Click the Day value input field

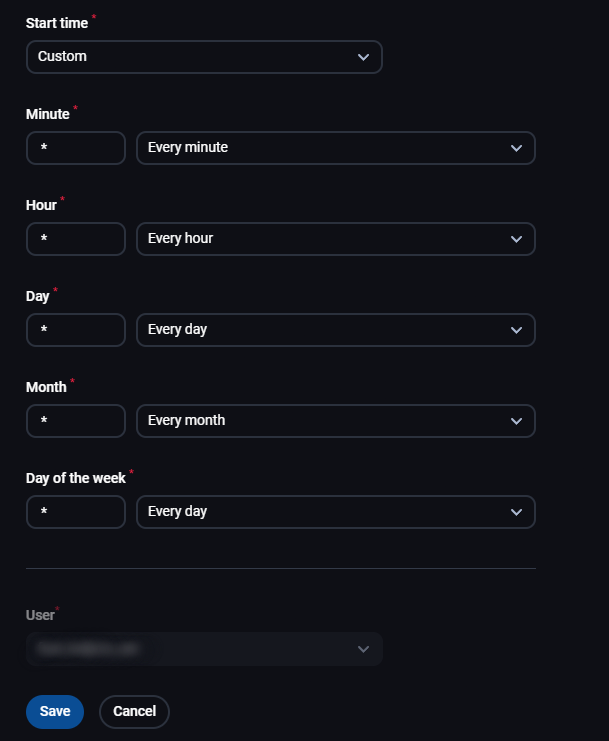click(76, 330)
